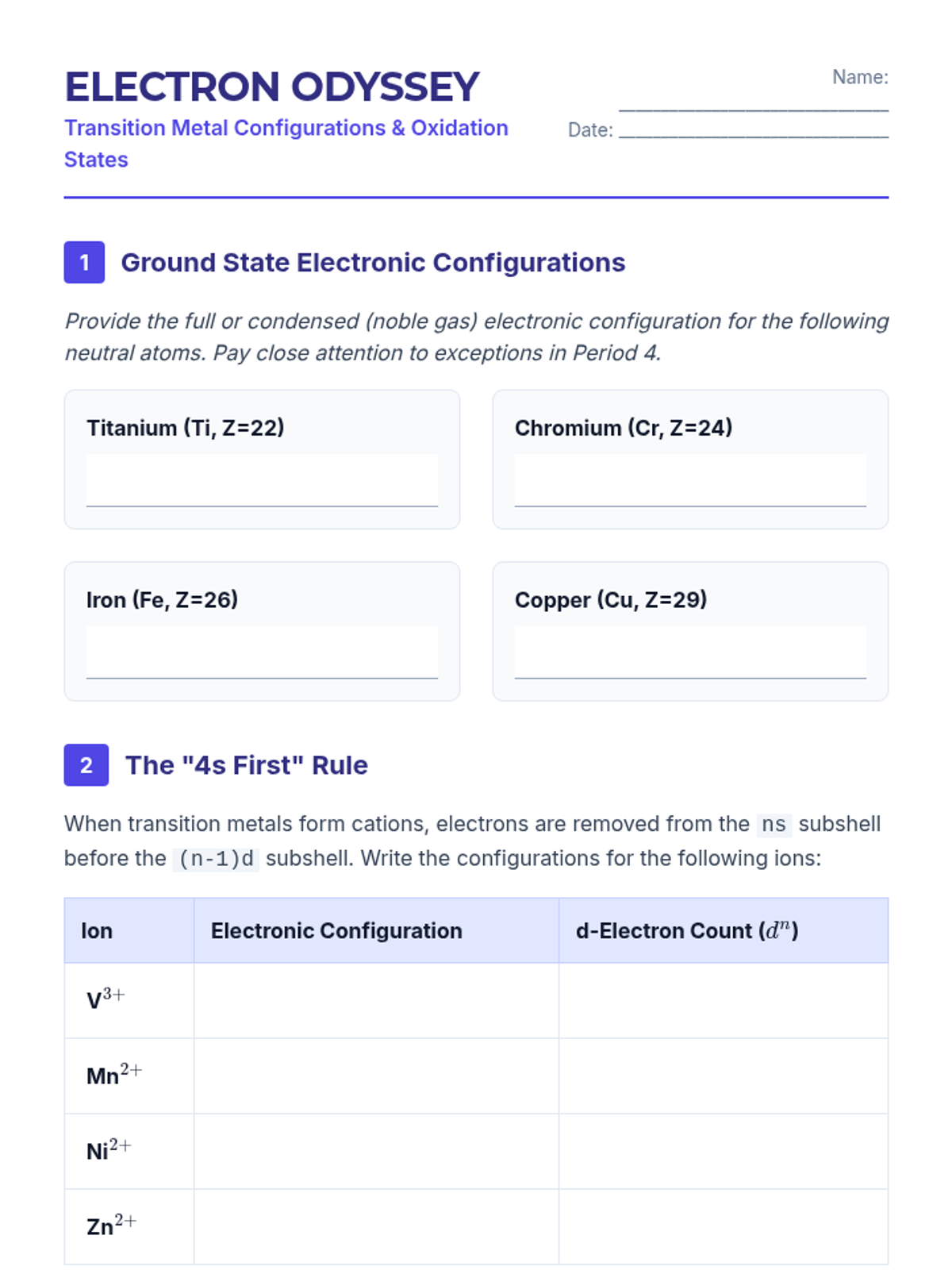
Task: Select the Iron configuration answer field
Action: (x=262, y=652)
